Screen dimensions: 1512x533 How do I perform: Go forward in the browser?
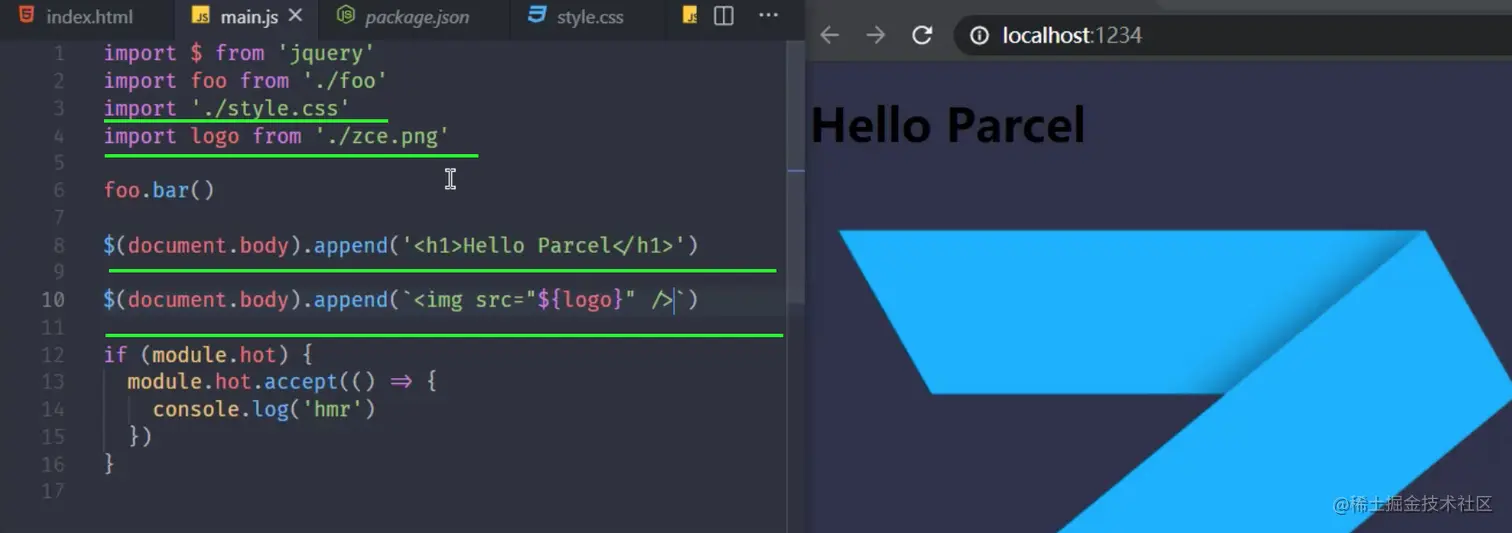click(x=876, y=35)
